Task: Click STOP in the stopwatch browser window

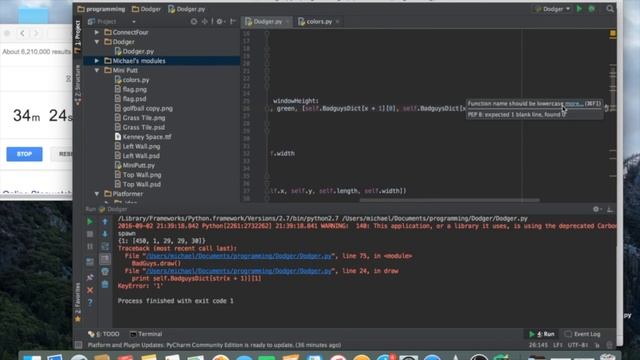Action: pos(24,154)
